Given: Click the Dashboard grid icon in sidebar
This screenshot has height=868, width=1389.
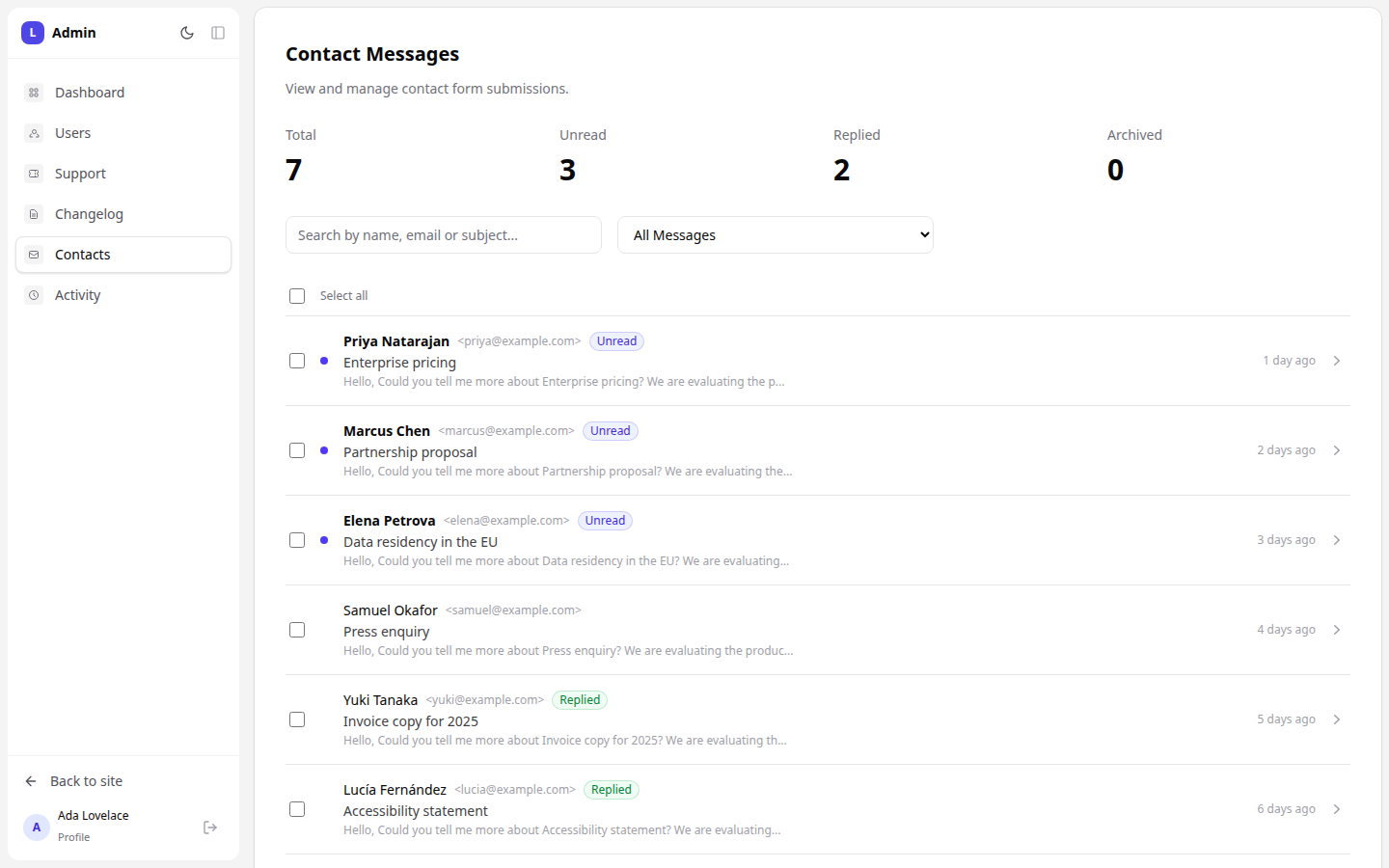Looking at the screenshot, I should coord(34,93).
